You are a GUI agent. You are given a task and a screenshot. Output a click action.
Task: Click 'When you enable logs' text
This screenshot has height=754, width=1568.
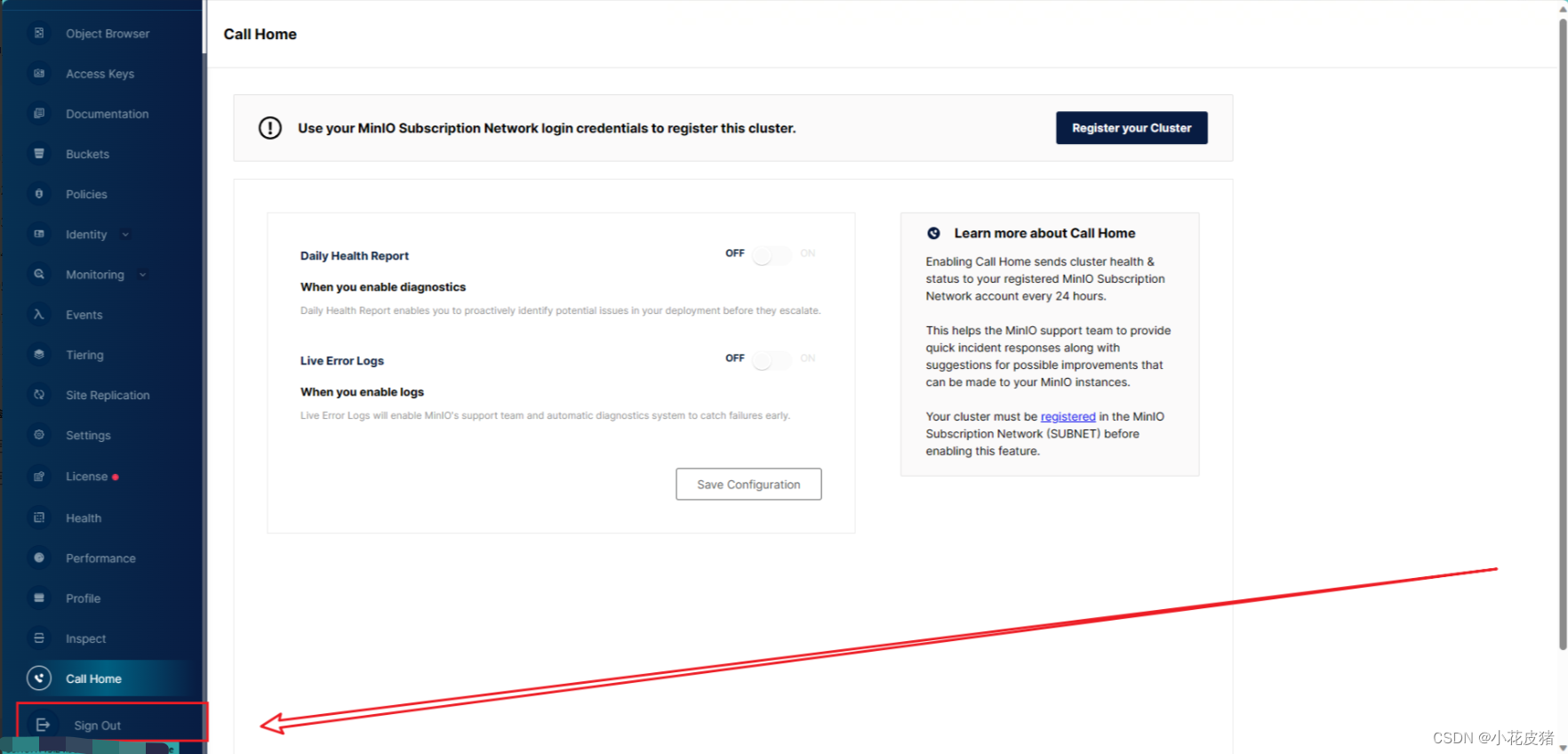point(362,392)
